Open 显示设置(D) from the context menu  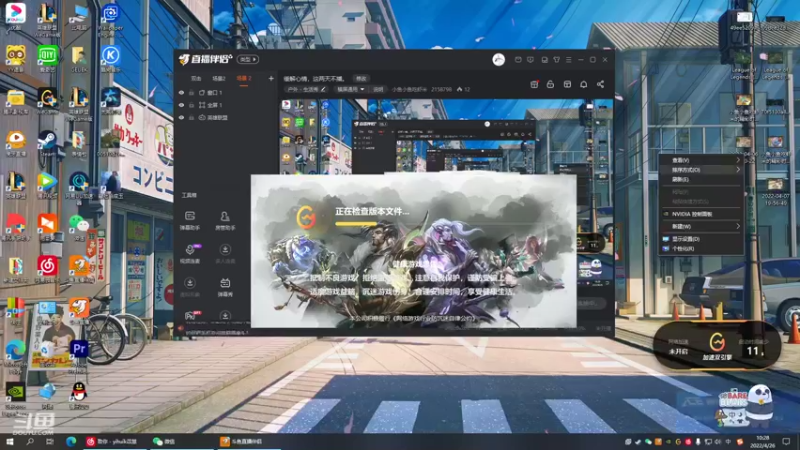tap(702, 239)
